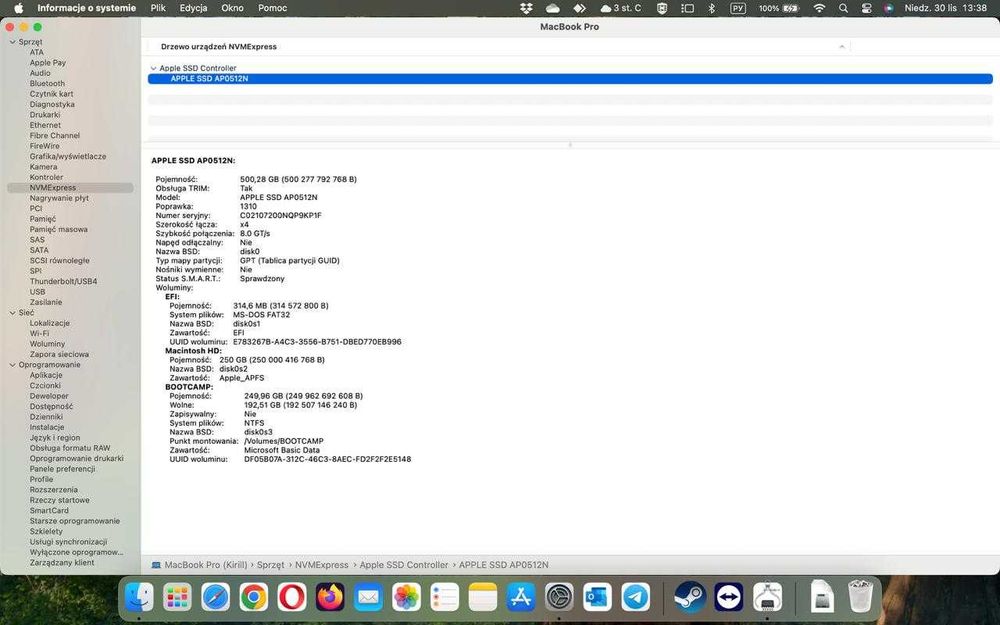
Task: Open Launchpad in the Dock
Action: point(177,598)
